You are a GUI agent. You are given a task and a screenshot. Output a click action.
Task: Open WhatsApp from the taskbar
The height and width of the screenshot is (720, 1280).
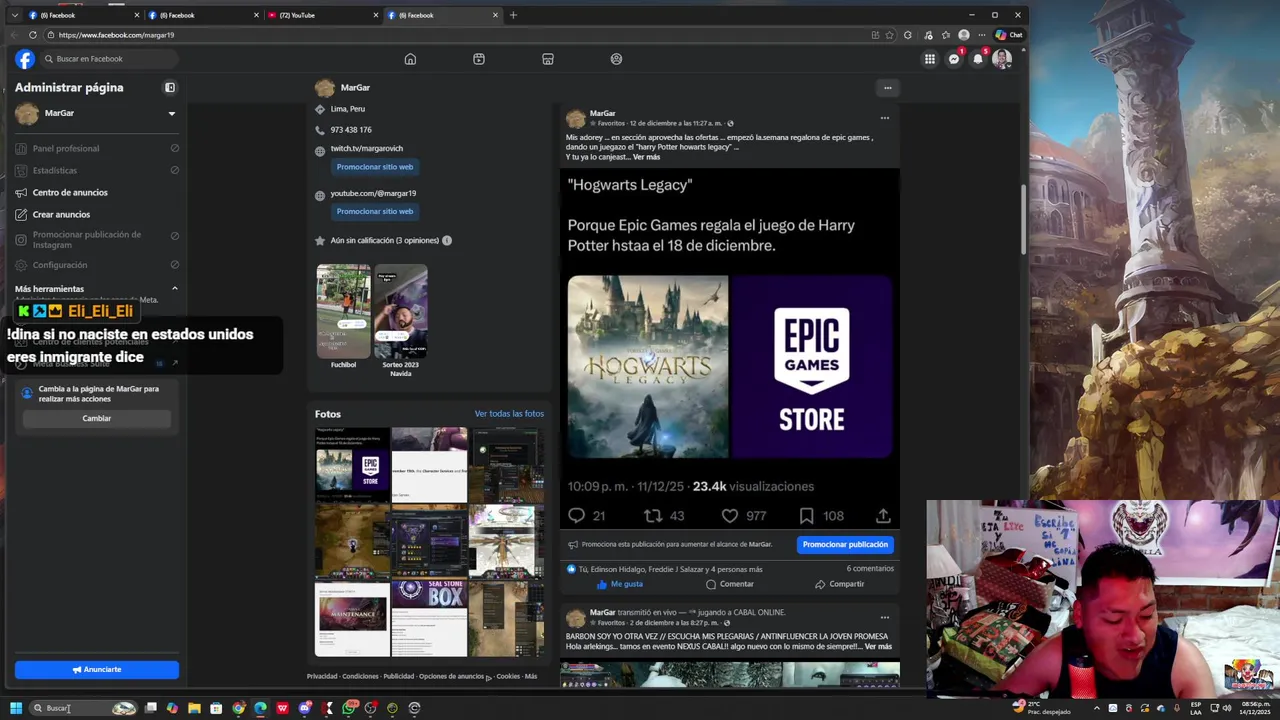pos(349,708)
